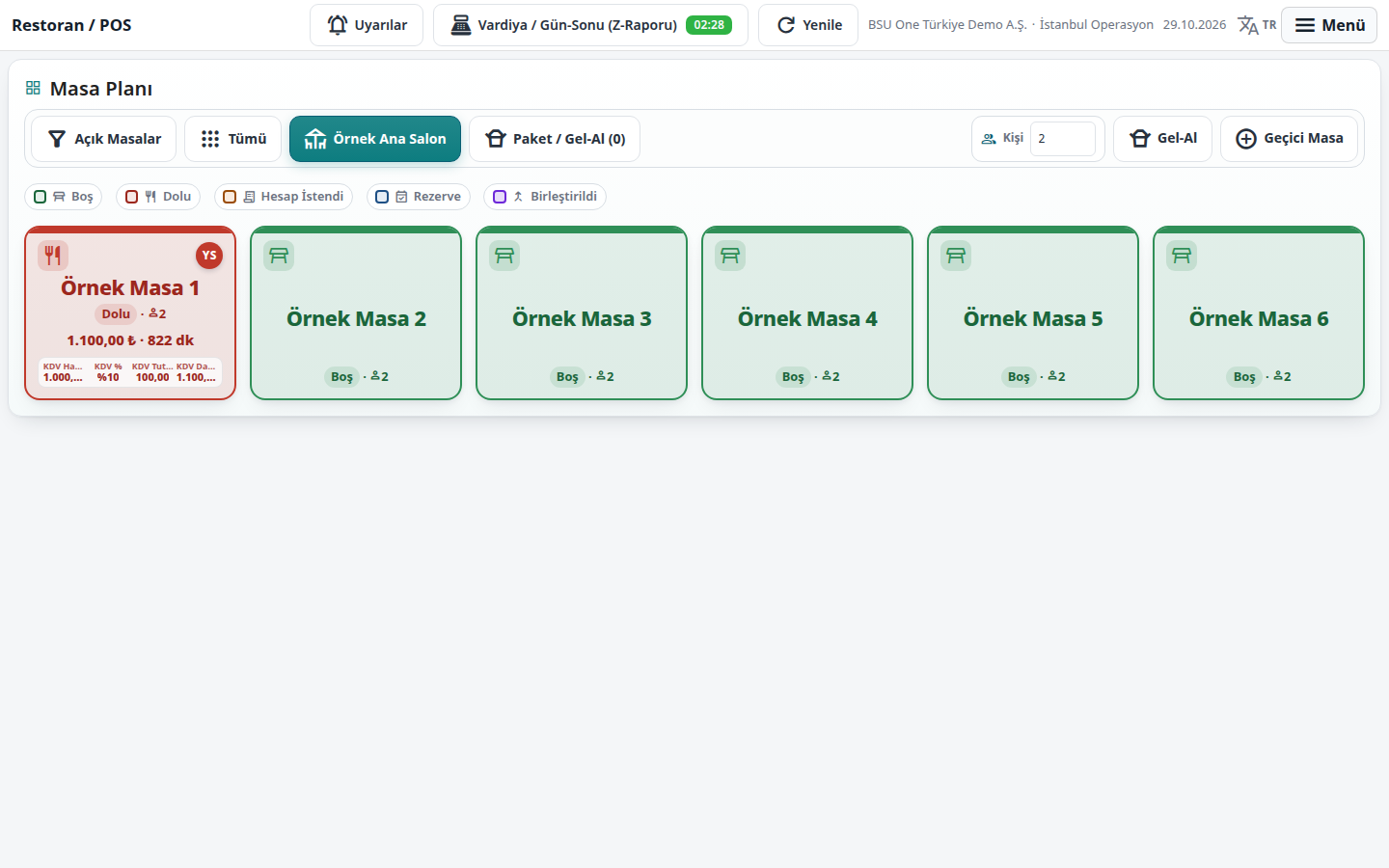Viewport: 1389px width, 868px height.
Task: Open the language translate icon next to TR
Action: (x=1248, y=25)
